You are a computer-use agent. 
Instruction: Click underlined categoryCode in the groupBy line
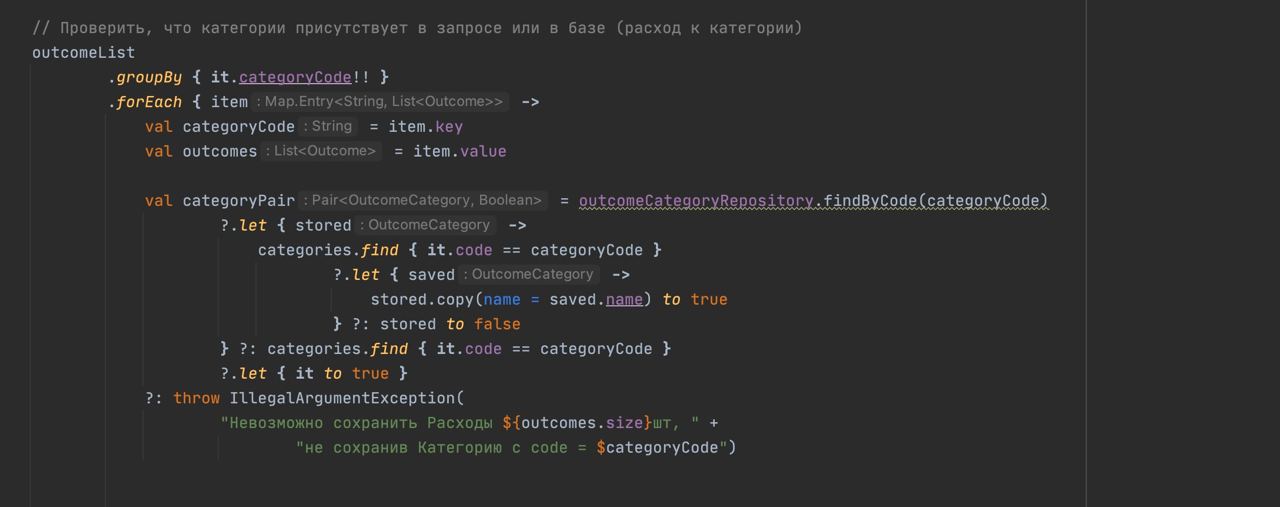[x=295, y=77]
